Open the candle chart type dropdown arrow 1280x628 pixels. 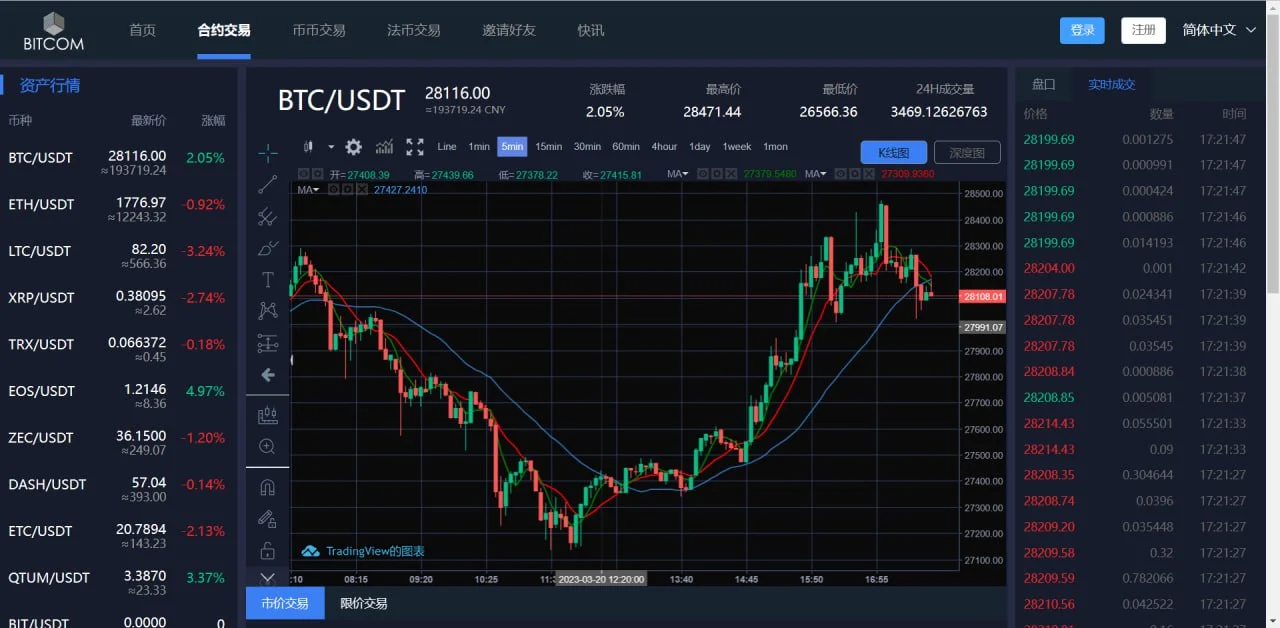point(330,147)
